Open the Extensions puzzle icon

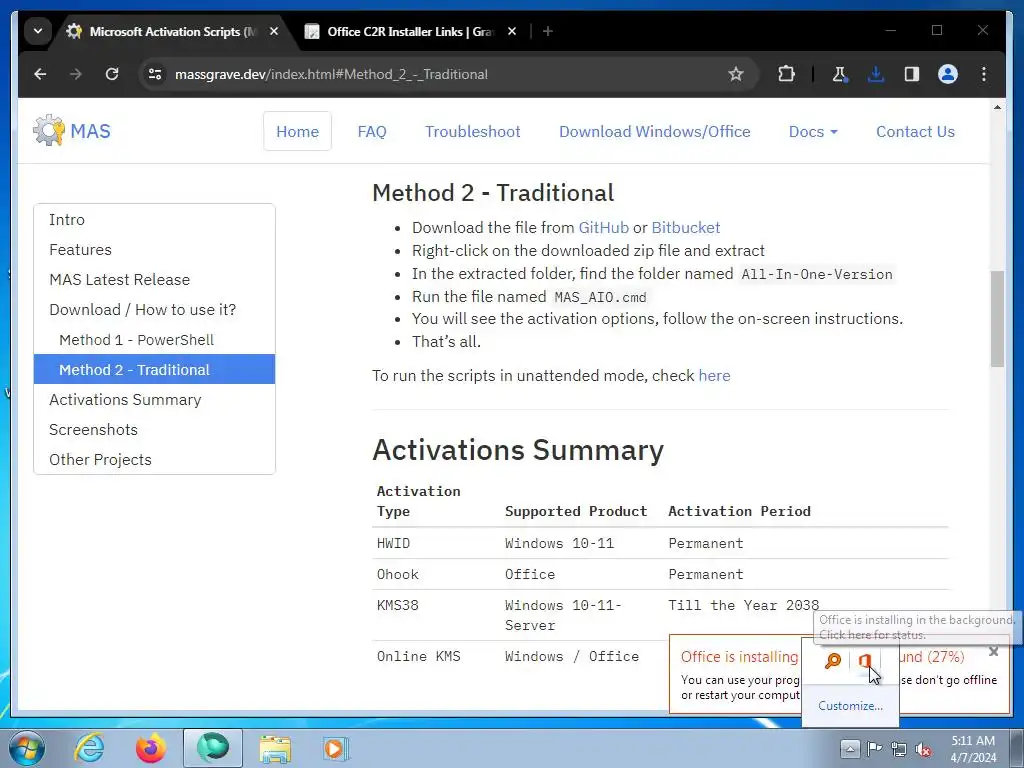[786, 74]
